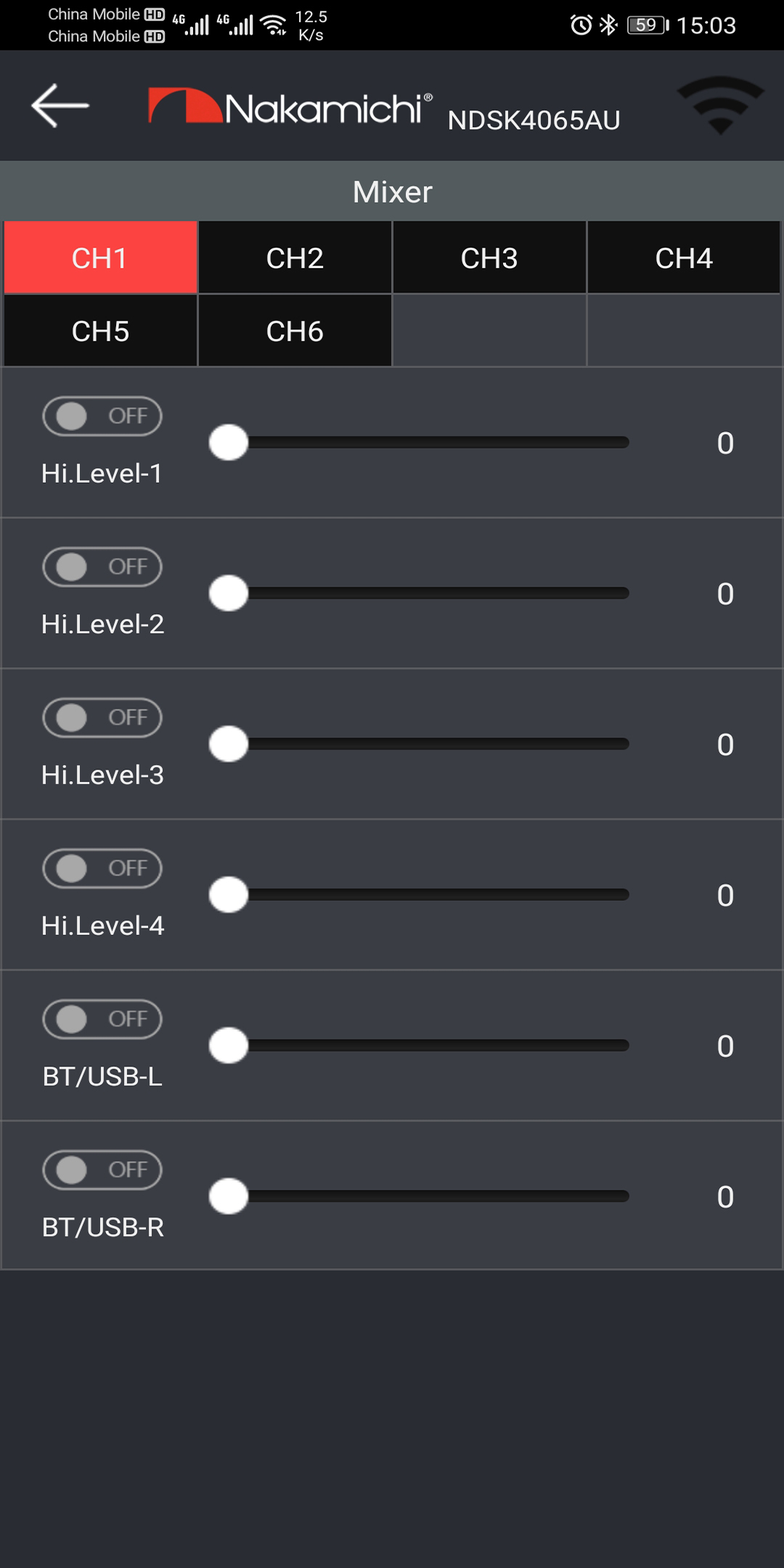Tap the alarm clock status icon

pos(581,25)
